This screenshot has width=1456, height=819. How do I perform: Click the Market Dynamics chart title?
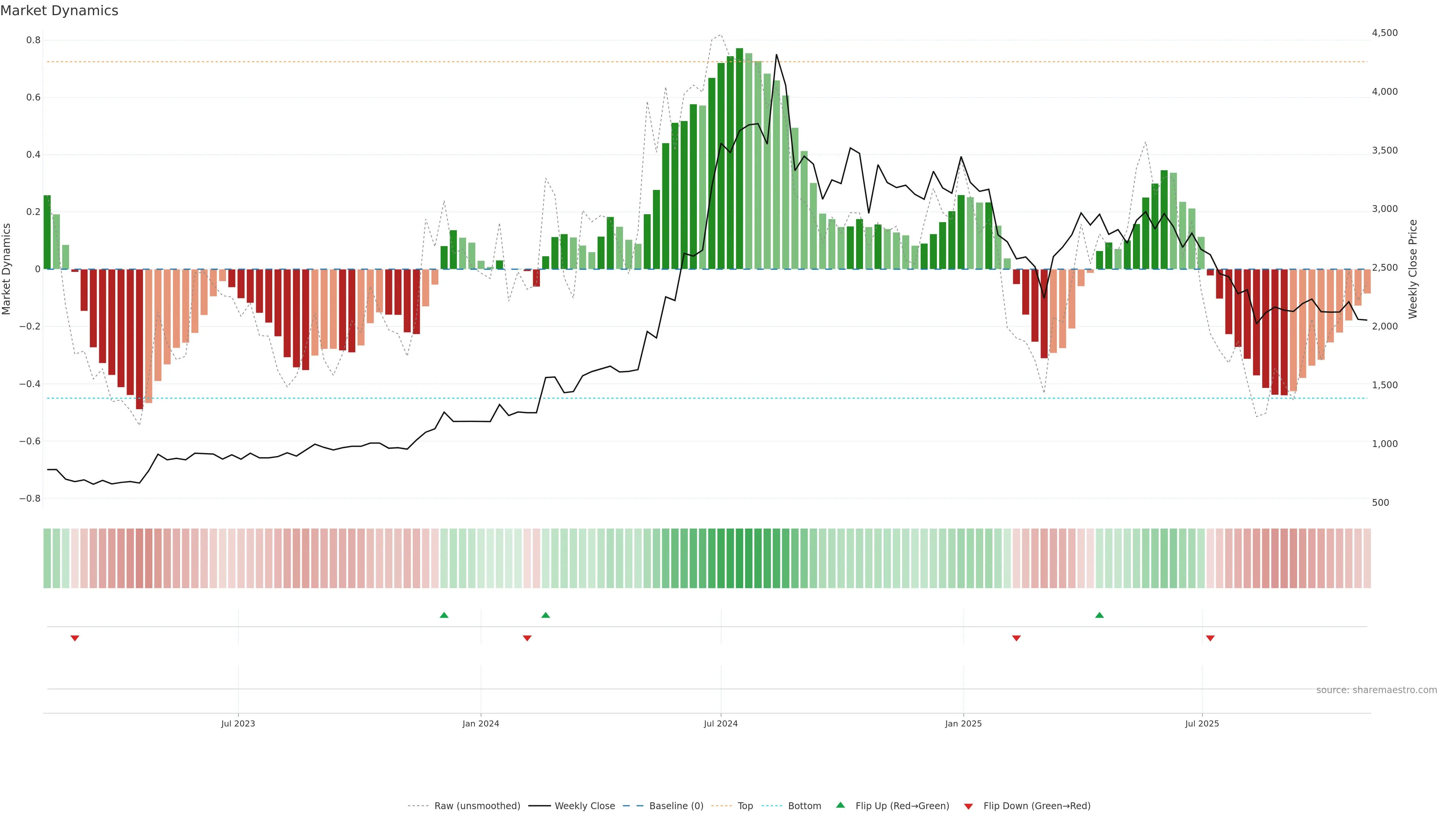pos(60,11)
